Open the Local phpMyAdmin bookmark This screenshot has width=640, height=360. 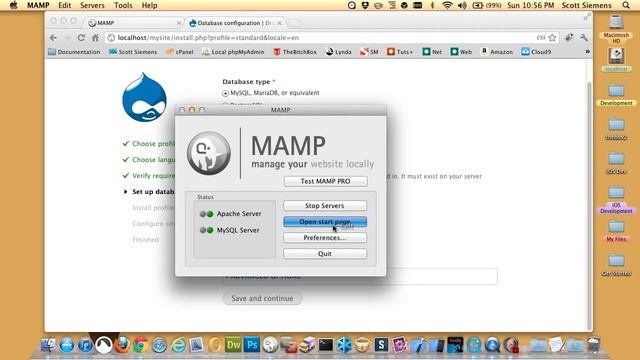click(x=233, y=52)
